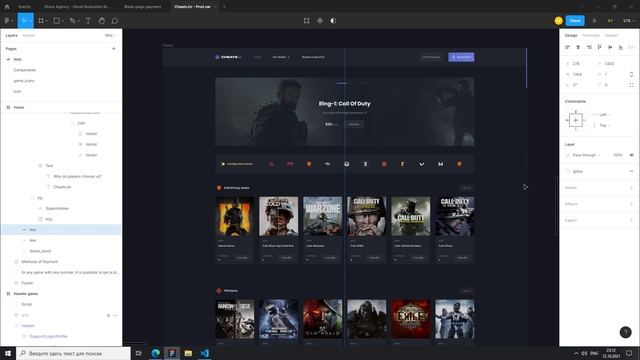This screenshot has height=360, width=640.
Task: Select the Hand tool
Action: point(102,21)
